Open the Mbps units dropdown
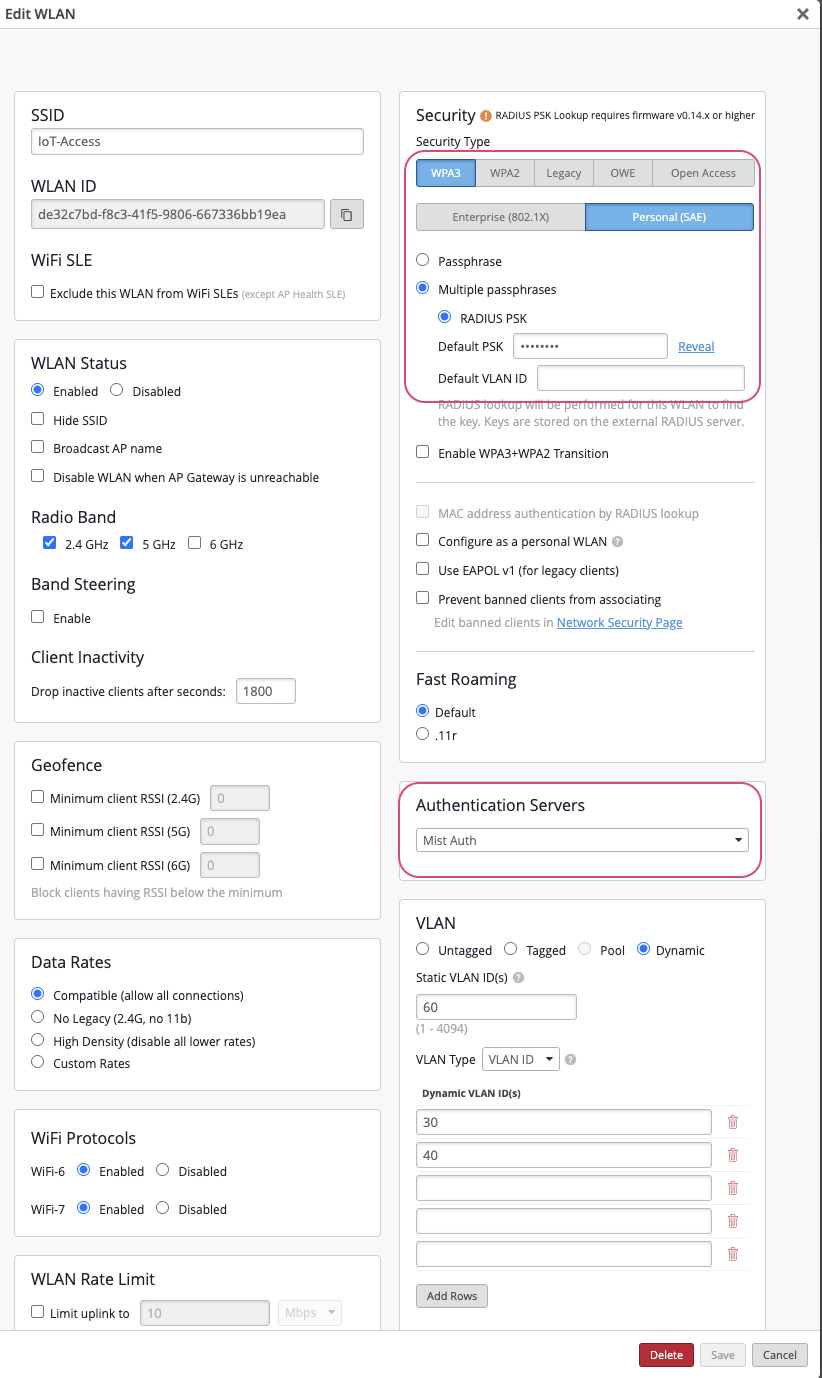 310,1312
